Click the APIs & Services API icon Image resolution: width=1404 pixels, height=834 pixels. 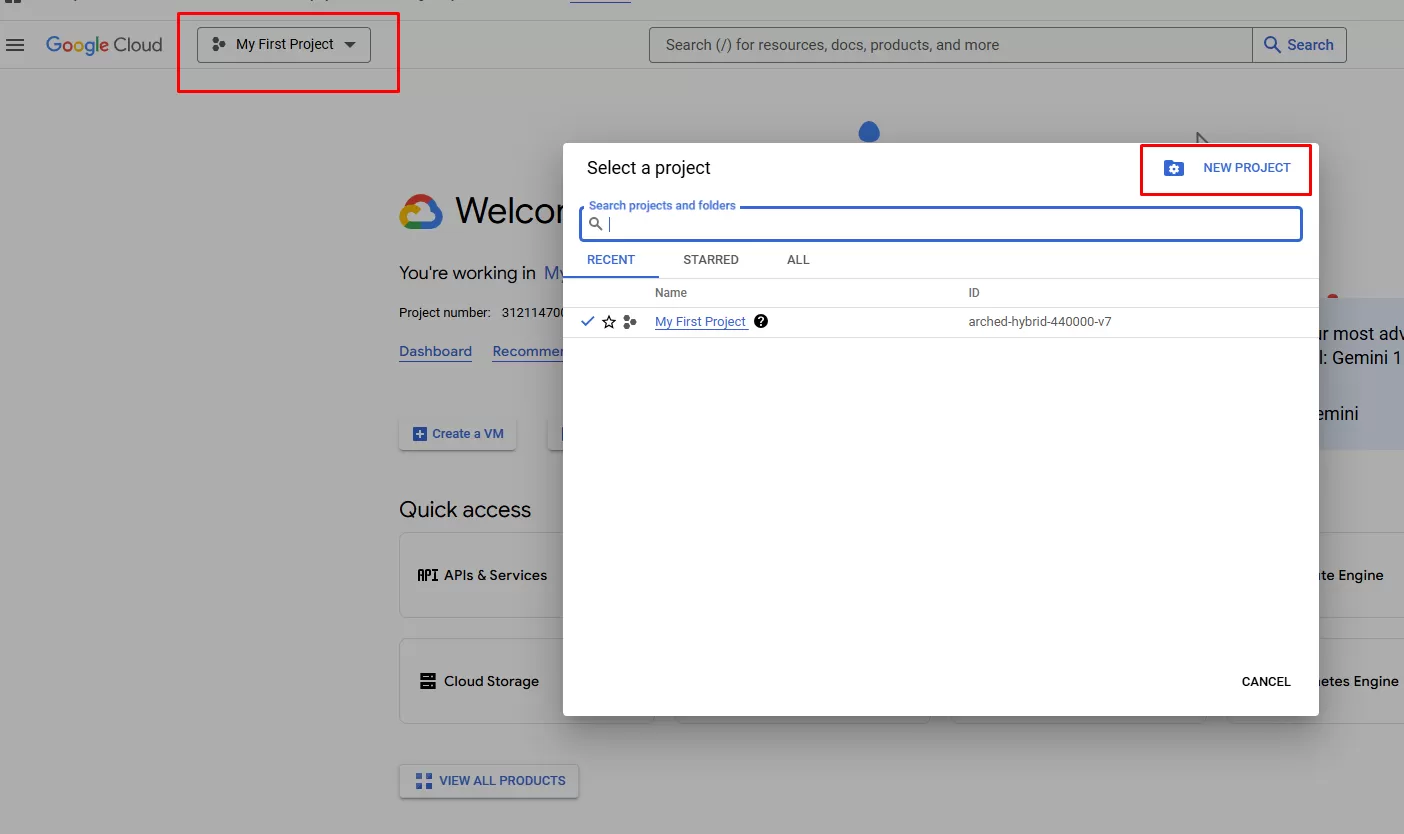[x=428, y=575]
